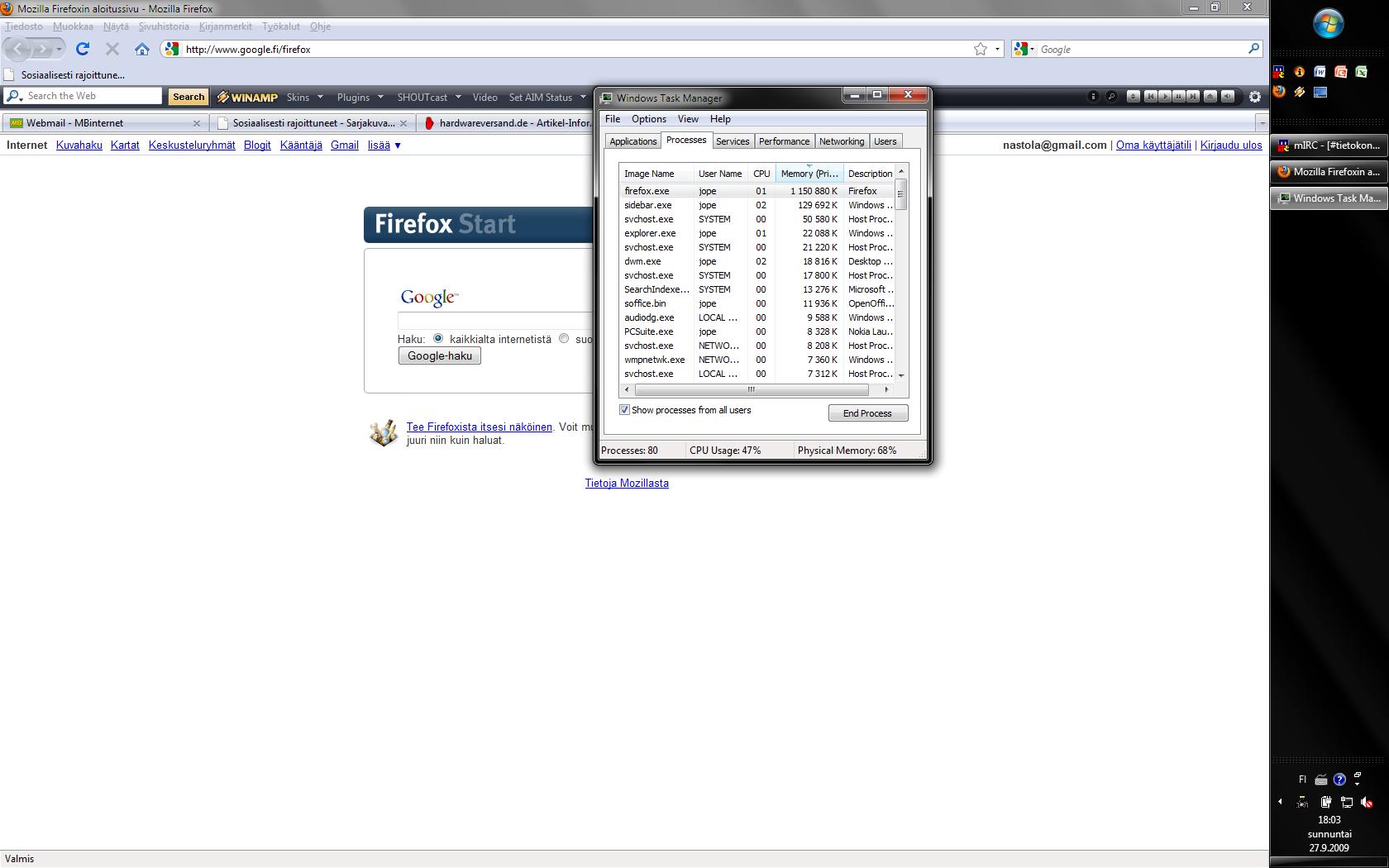Open Winamp toolbar info button
Image resolution: width=1389 pixels, height=868 pixels.
pos(1093,97)
